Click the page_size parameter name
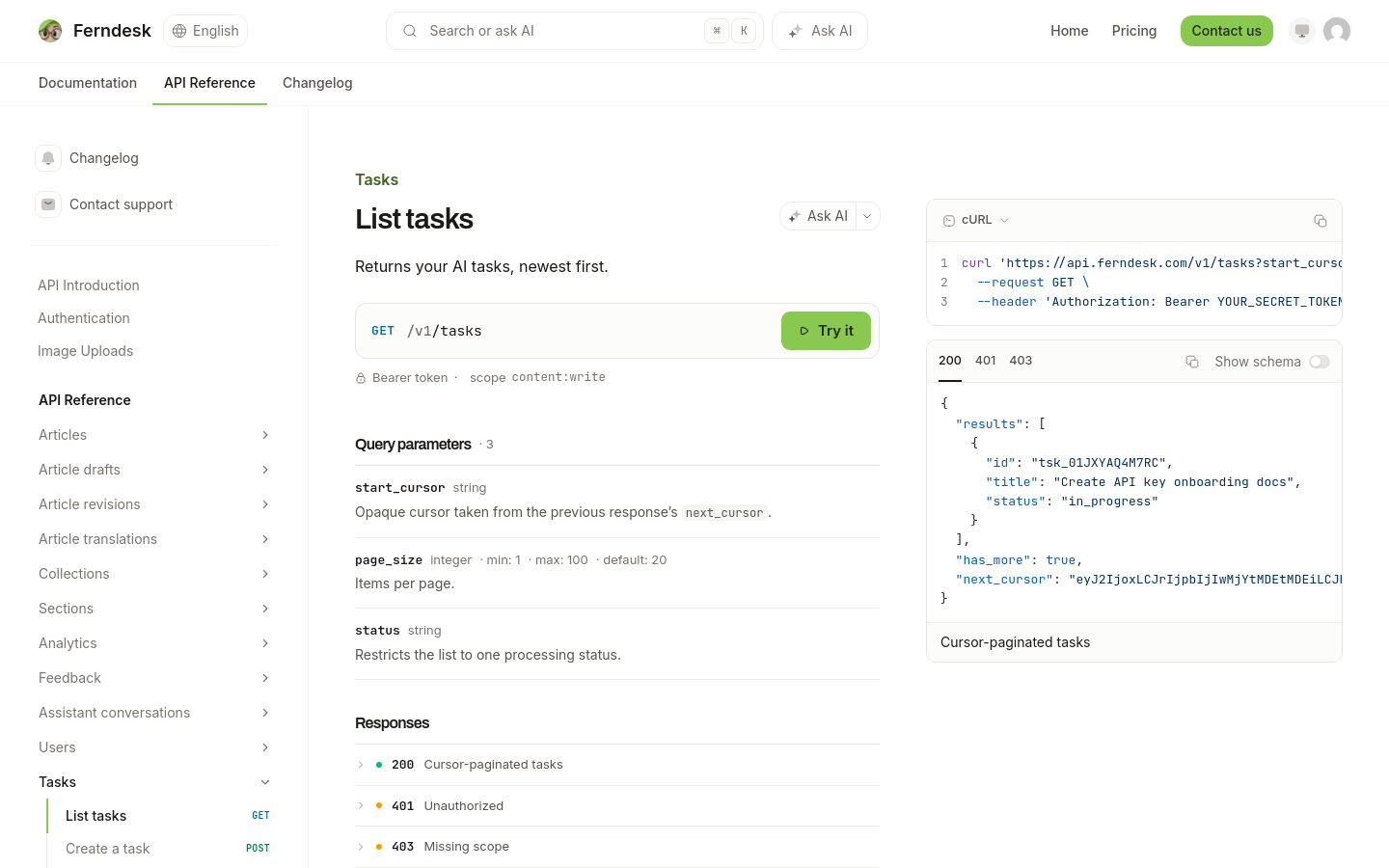This screenshot has width=1389, height=868. [x=389, y=560]
